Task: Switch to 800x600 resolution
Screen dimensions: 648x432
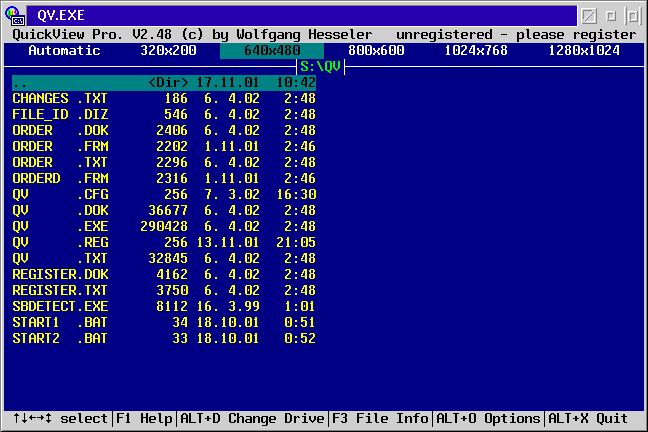Action: pyautogui.click(x=376, y=50)
